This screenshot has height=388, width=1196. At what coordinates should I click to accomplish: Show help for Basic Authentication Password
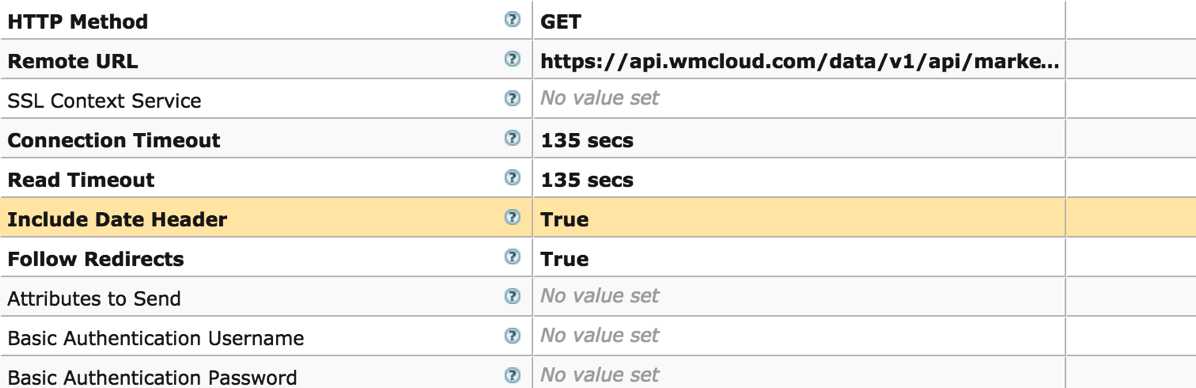click(513, 375)
